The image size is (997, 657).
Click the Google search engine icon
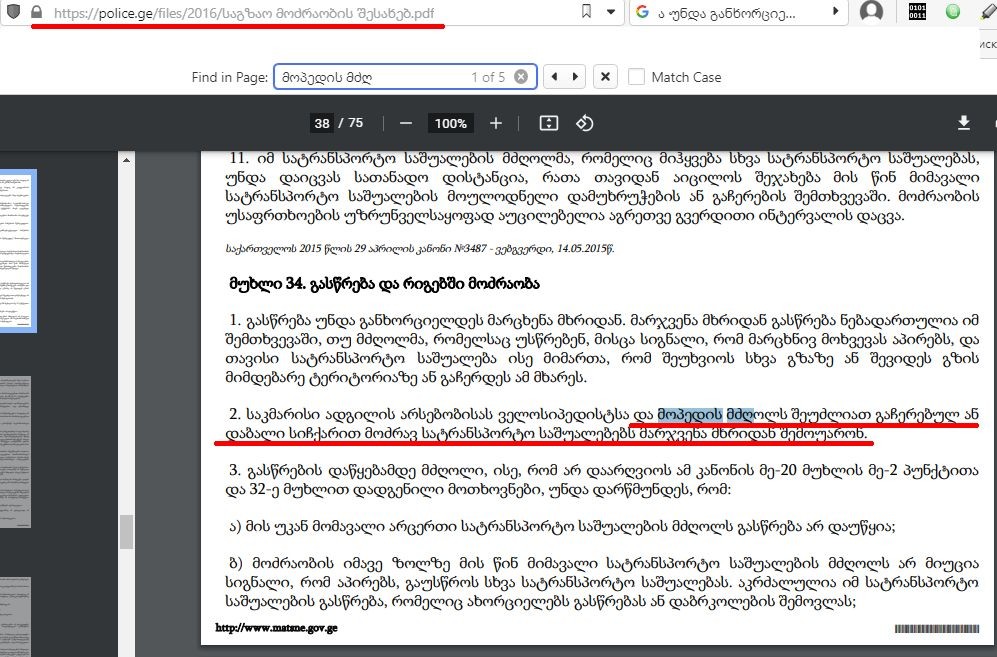(x=643, y=12)
